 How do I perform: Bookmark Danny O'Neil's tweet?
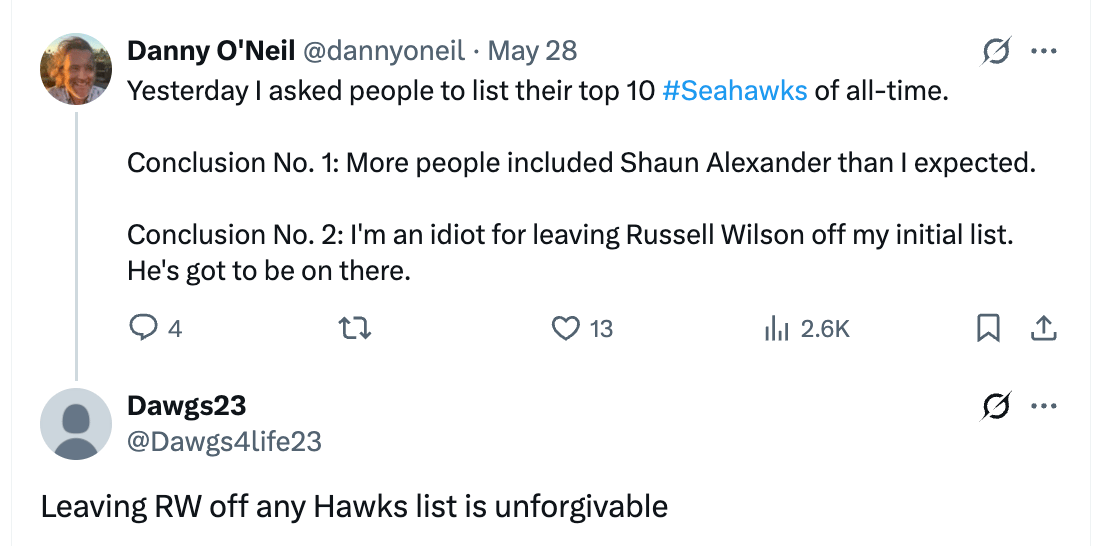pos(988,328)
